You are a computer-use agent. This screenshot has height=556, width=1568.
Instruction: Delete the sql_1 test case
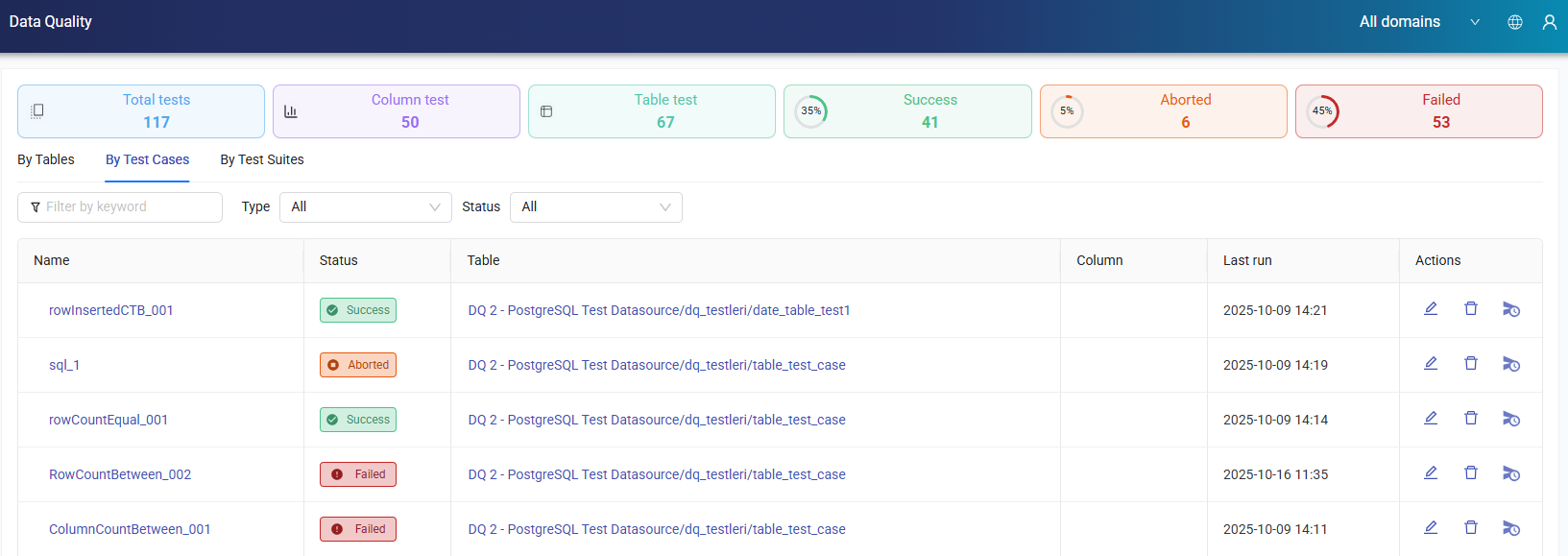pos(1470,364)
